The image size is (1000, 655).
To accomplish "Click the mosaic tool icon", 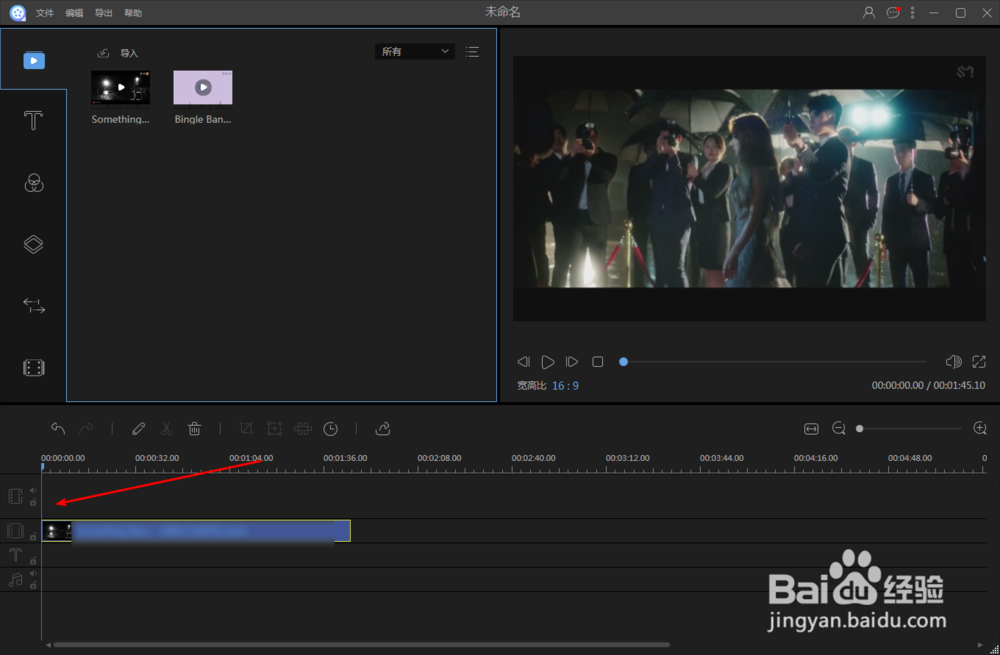I will [x=302, y=429].
